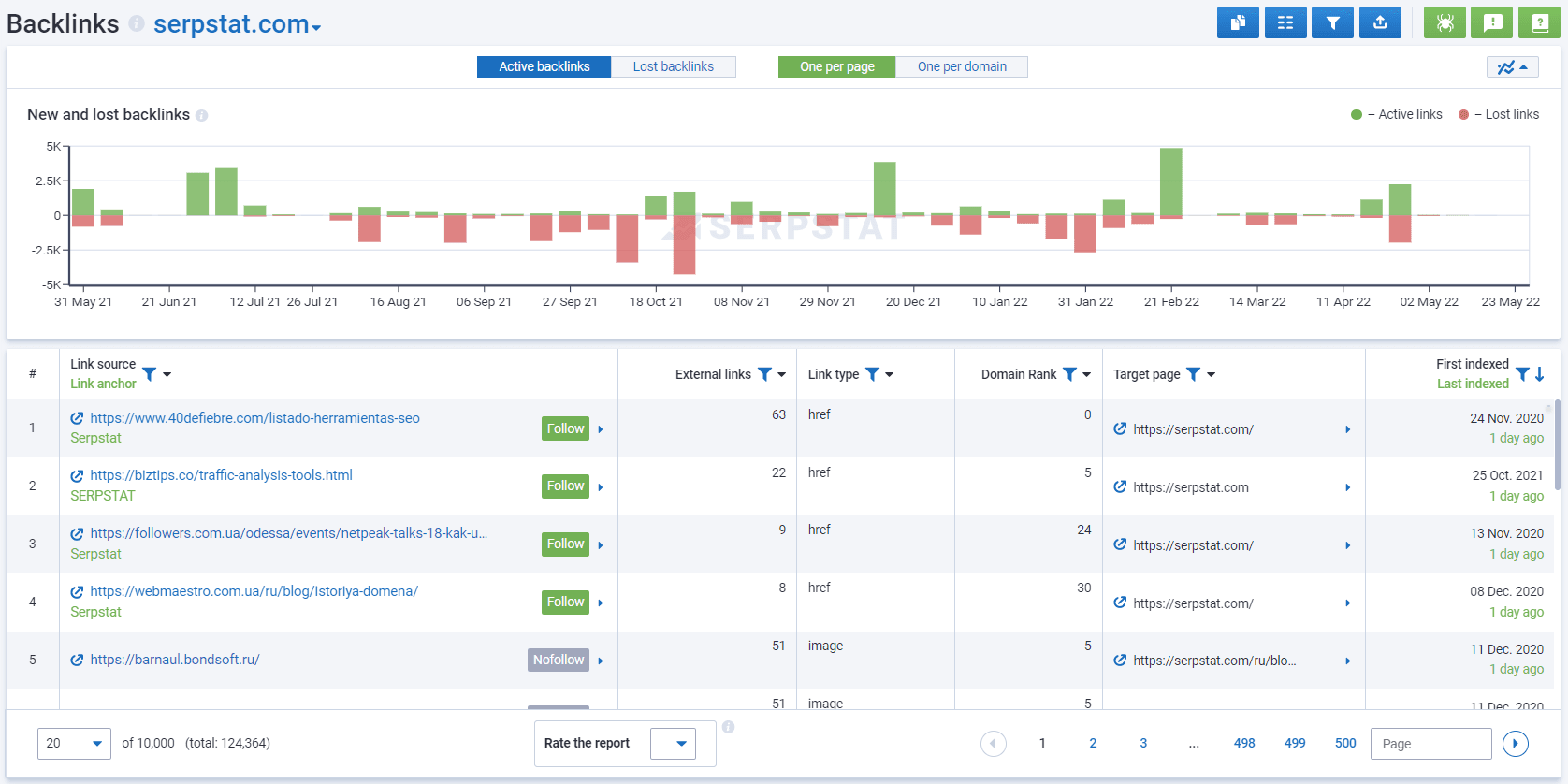Click the Link anchor column label

tap(103, 384)
